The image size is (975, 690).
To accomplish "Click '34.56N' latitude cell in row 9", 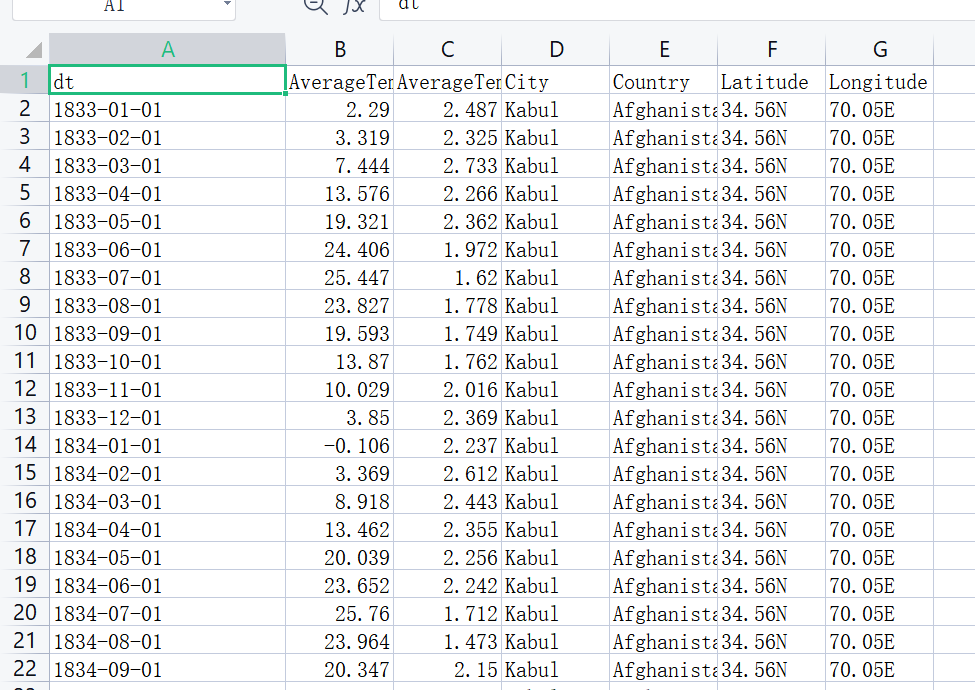I will [x=772, y=305].
